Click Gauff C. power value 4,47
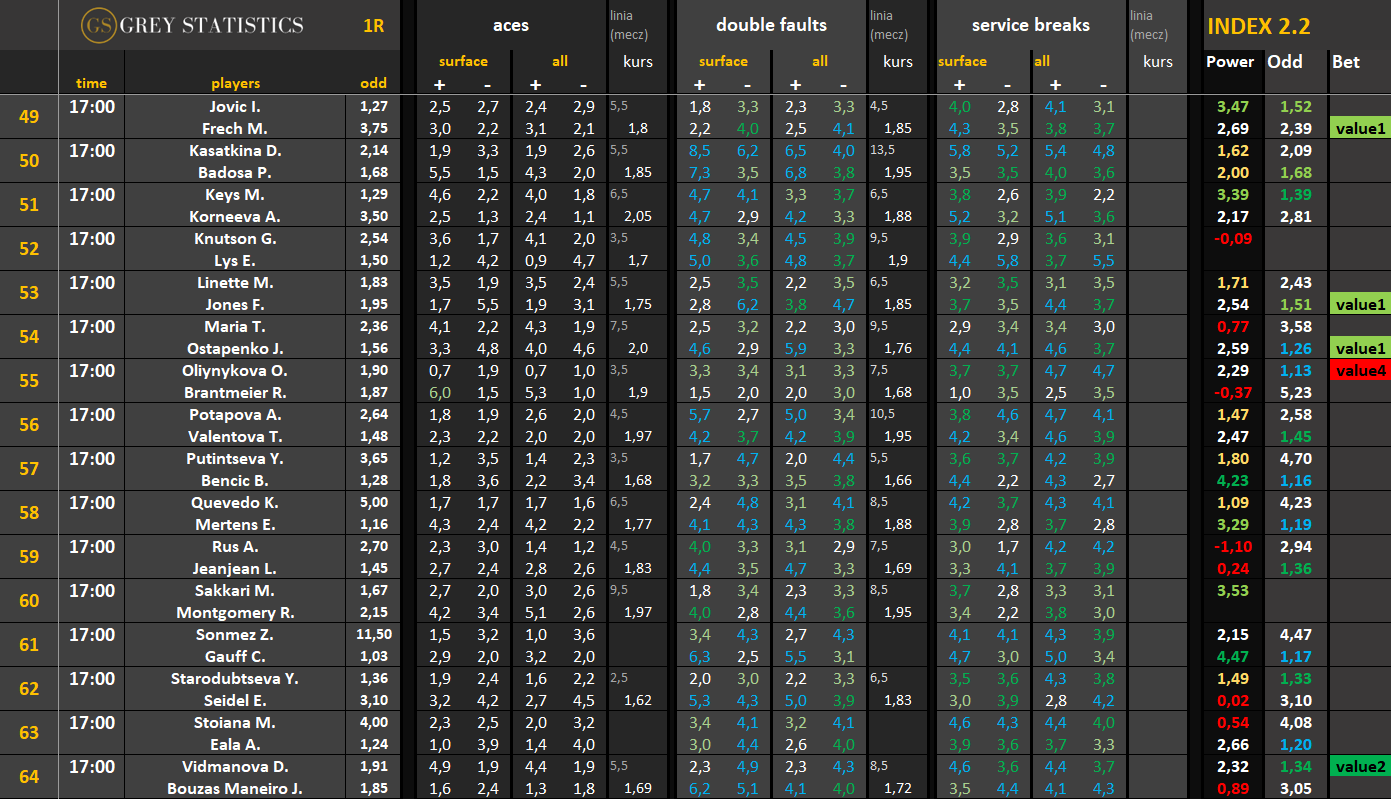1391x799 pixels. 1231,656
